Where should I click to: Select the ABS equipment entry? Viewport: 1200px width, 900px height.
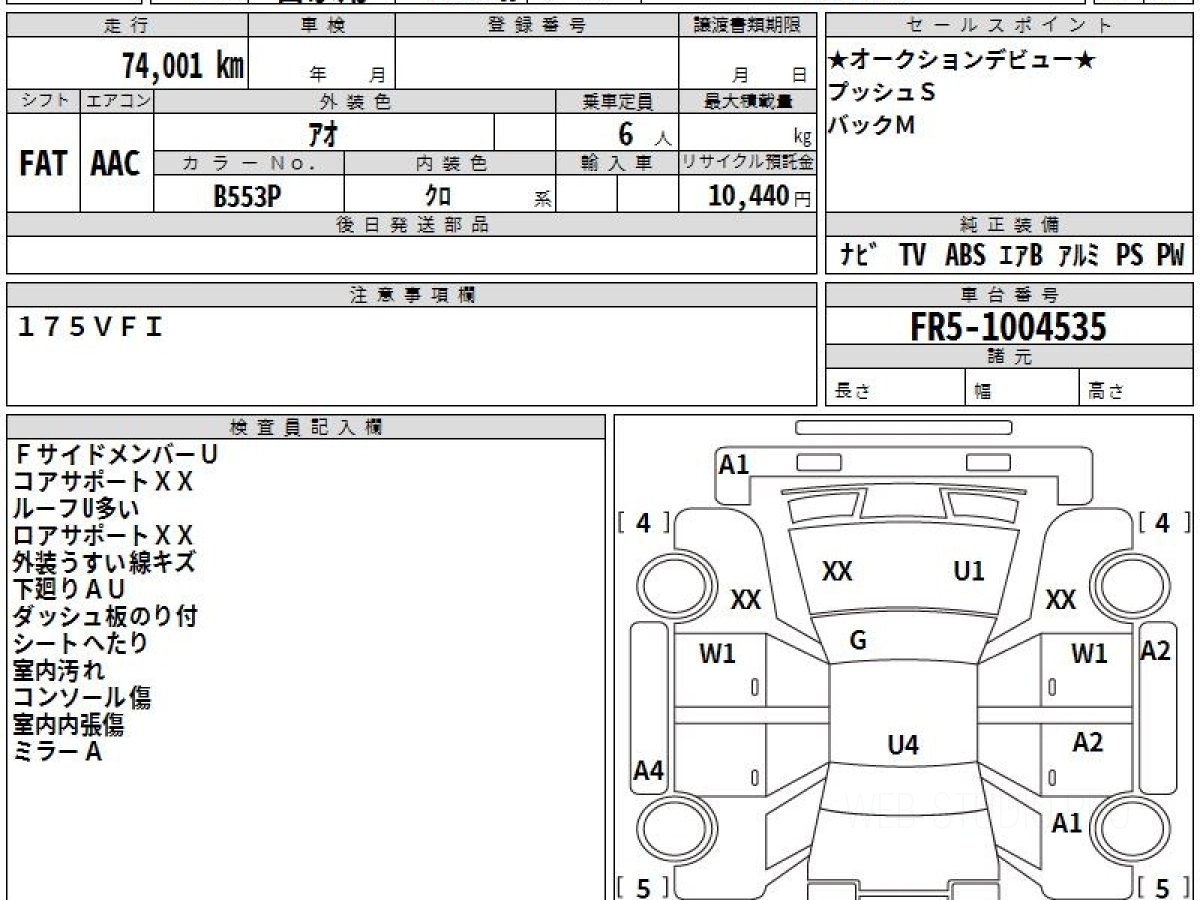click(965, 256)
